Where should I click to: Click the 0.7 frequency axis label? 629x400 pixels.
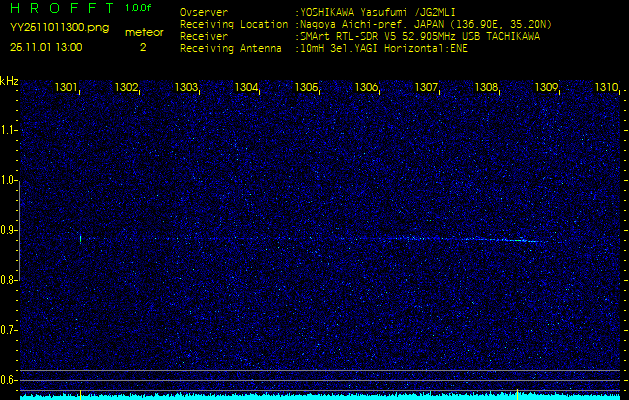(9, 330)
